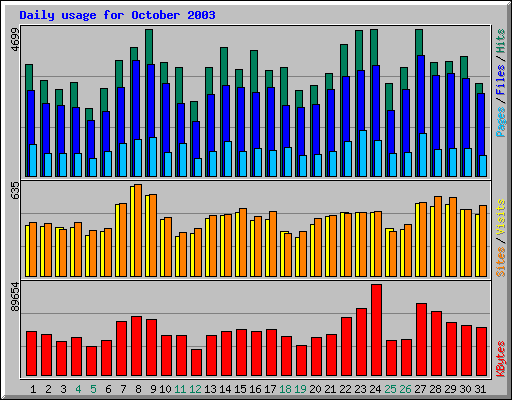Click day label 17 on the x-axis
This screenshot has height=400, width=512.
point(270,389)
